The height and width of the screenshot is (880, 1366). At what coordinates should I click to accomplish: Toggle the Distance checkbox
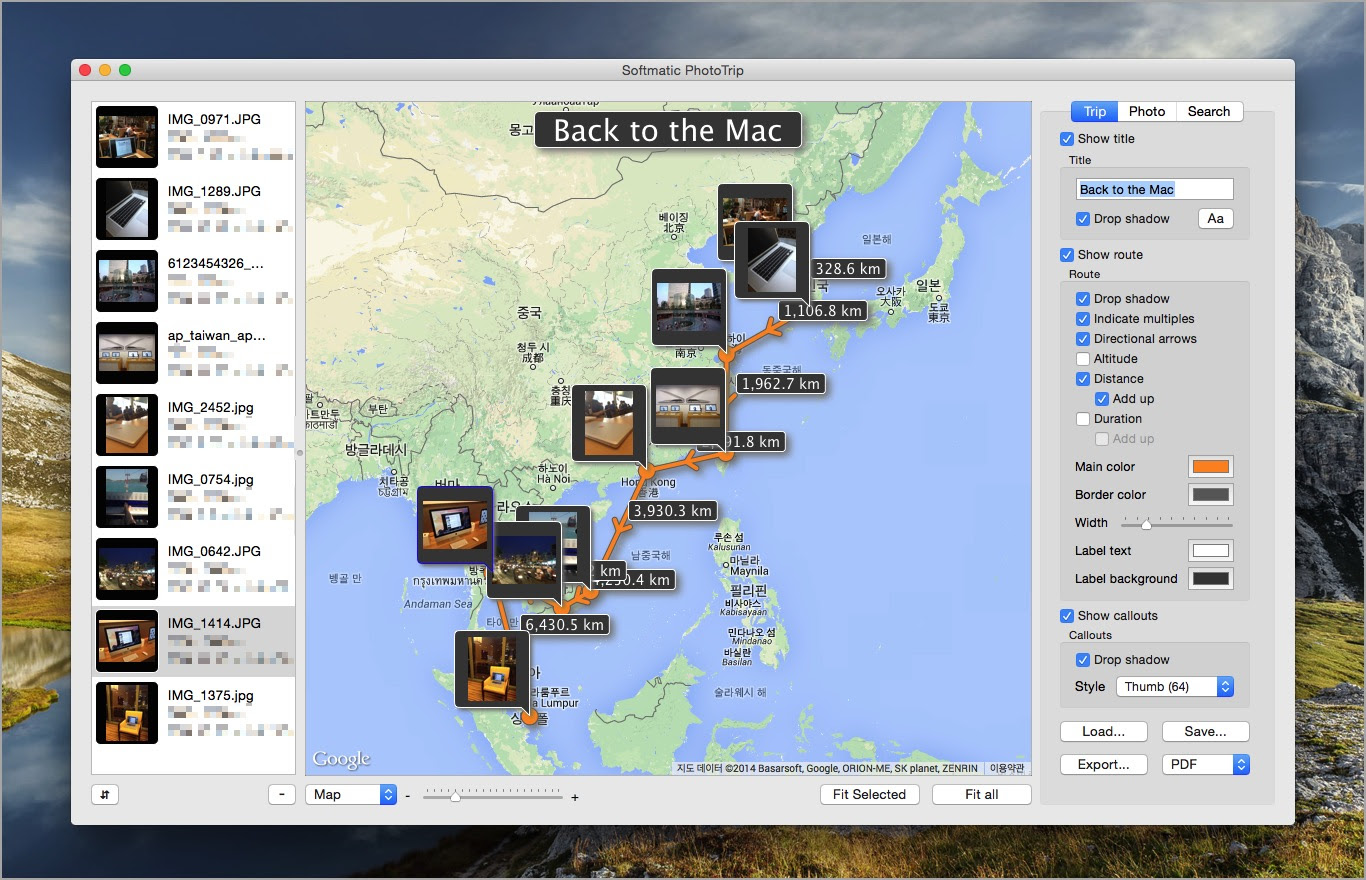pyautogui.click(x=1083, y=379)
